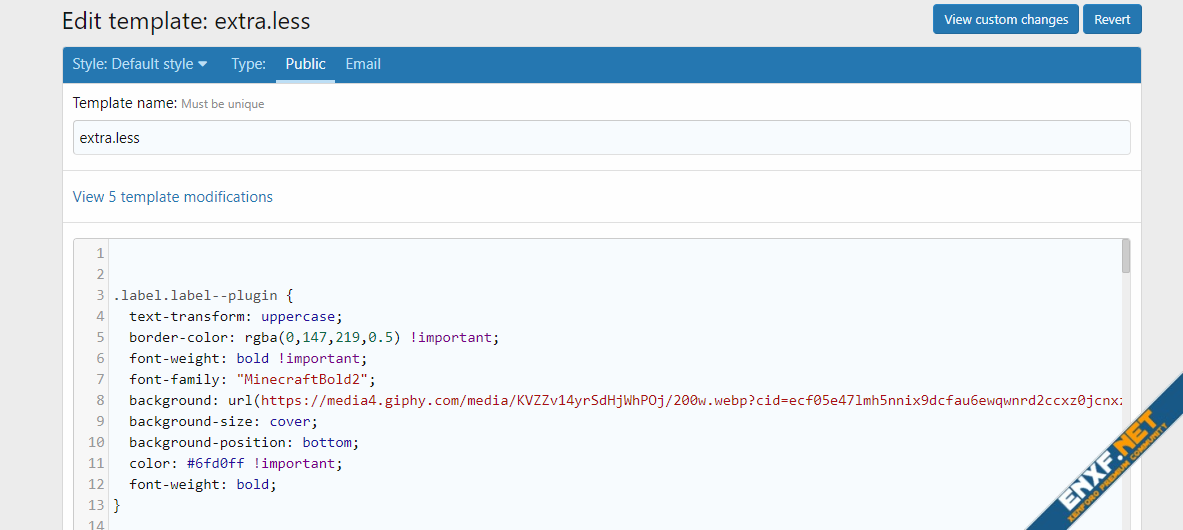
Task: Click line number 8 in editor gutter
Action: click(100, 400)
